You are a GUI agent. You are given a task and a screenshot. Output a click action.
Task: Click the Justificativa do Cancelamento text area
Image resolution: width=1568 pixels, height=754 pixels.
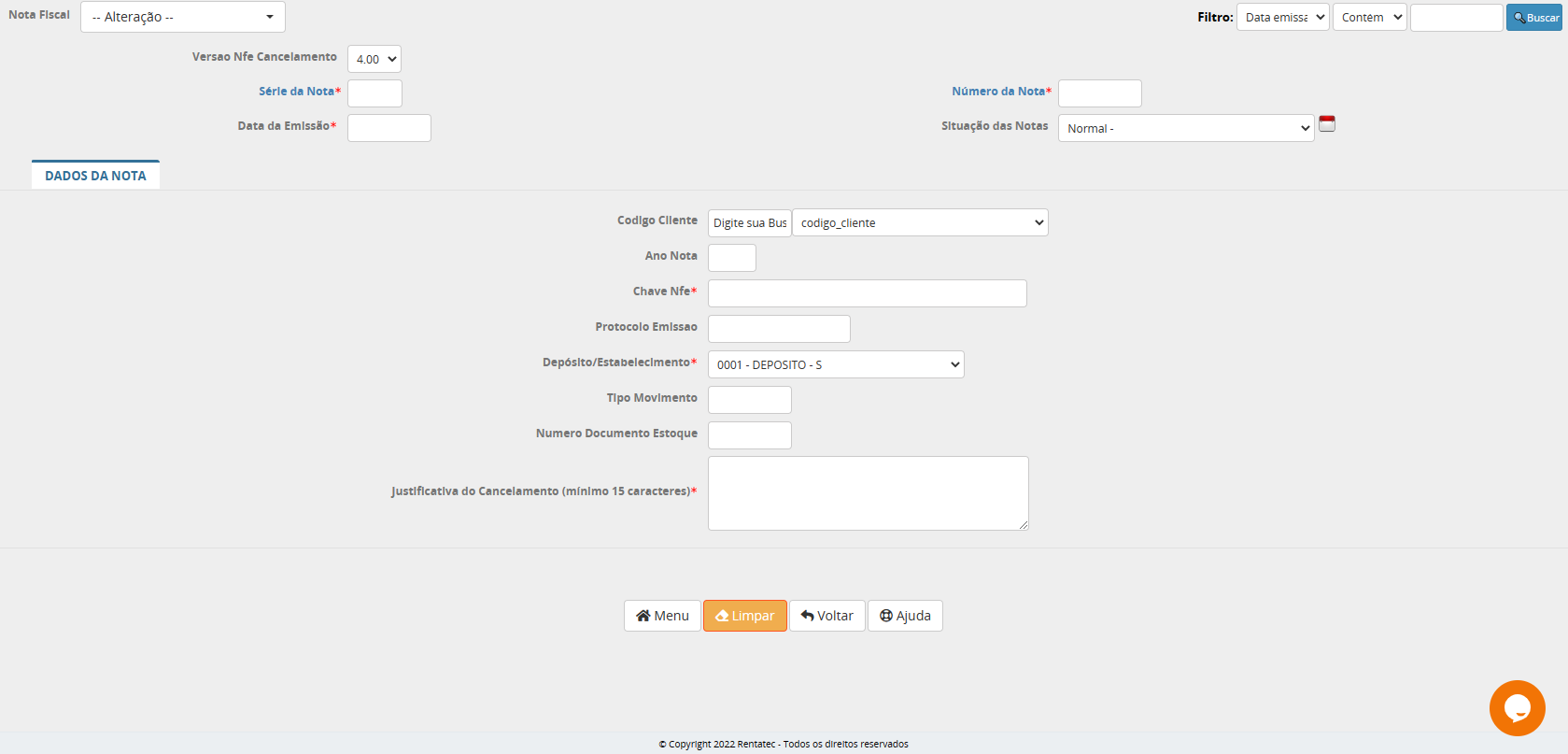(868, 492)
